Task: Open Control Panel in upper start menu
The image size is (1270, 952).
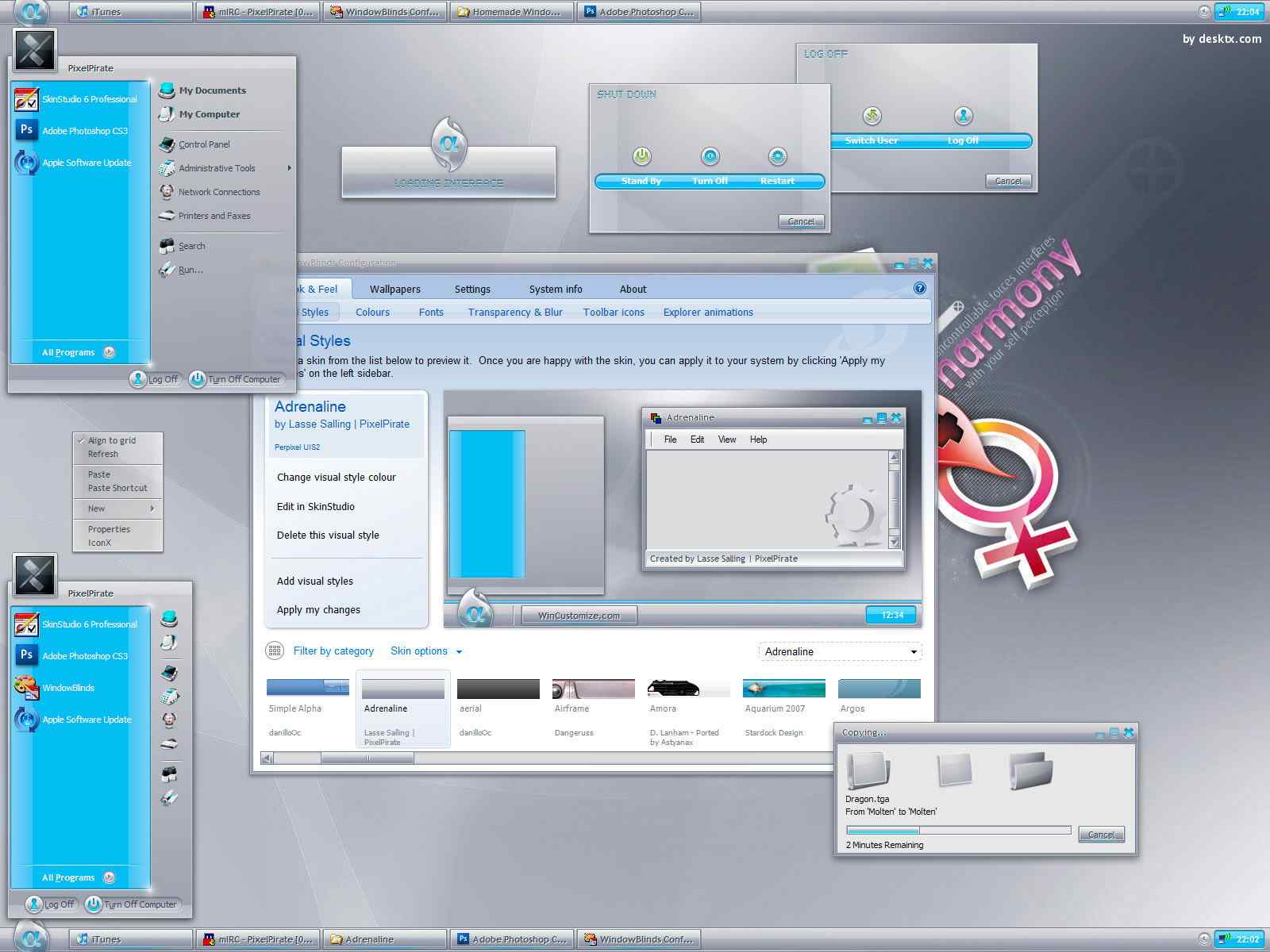Action: (x=194, y=144)
